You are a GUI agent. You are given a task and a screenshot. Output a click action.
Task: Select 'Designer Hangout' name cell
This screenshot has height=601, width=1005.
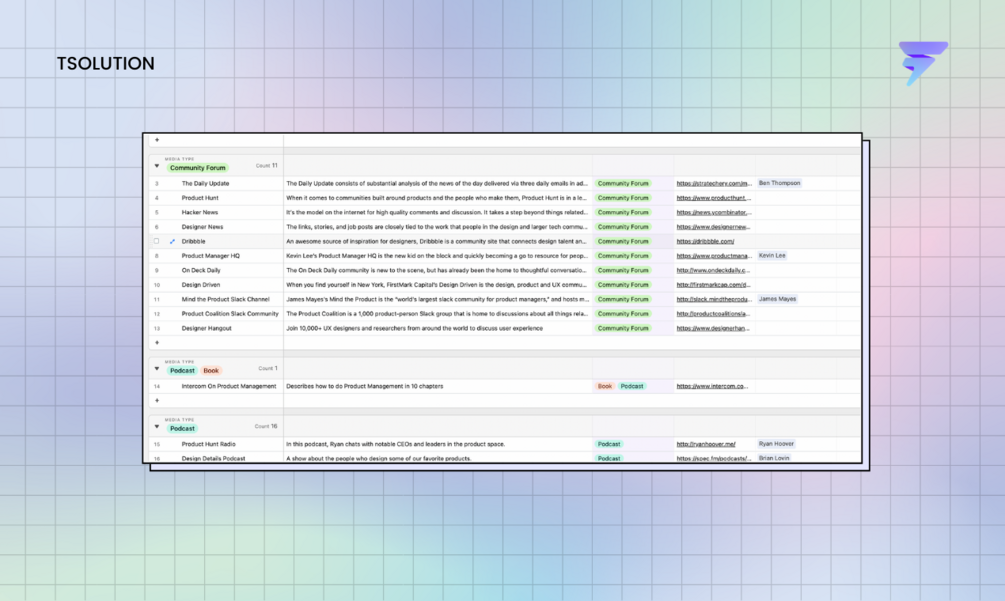coord(206,328)
